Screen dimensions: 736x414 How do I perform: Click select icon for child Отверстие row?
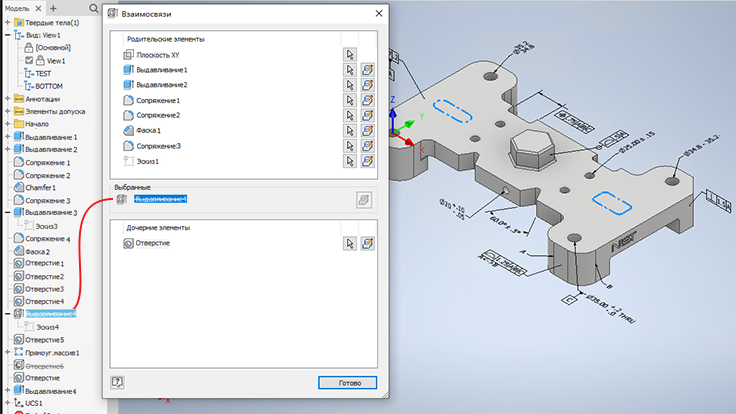point(350,243)
